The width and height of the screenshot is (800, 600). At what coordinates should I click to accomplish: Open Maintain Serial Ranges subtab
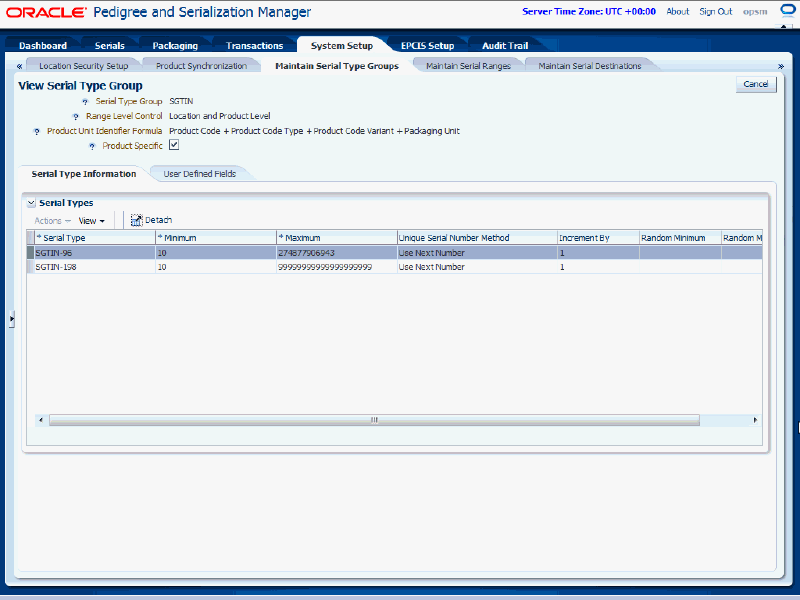468,66
